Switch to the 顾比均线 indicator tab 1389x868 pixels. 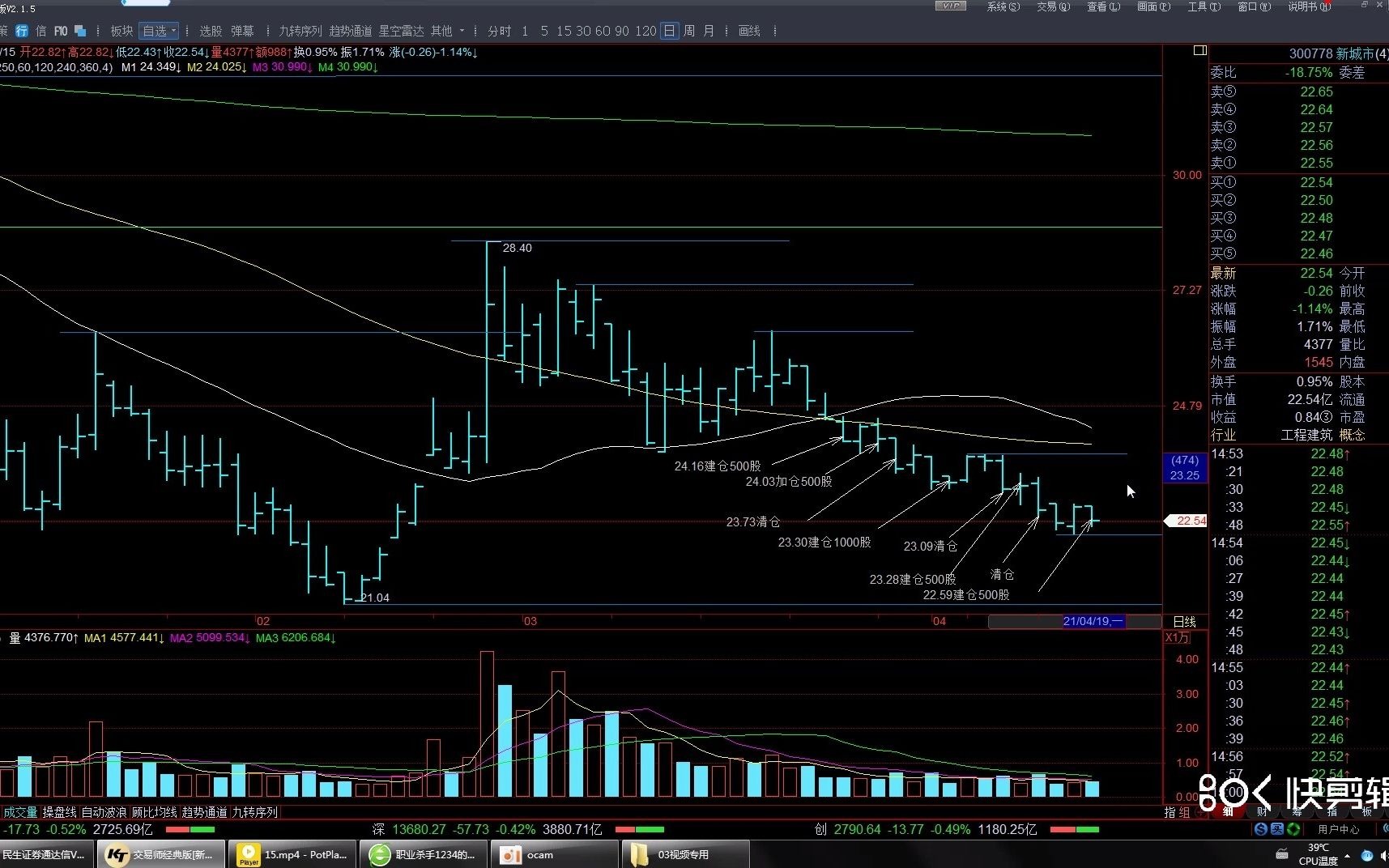[x=155, y=812]
